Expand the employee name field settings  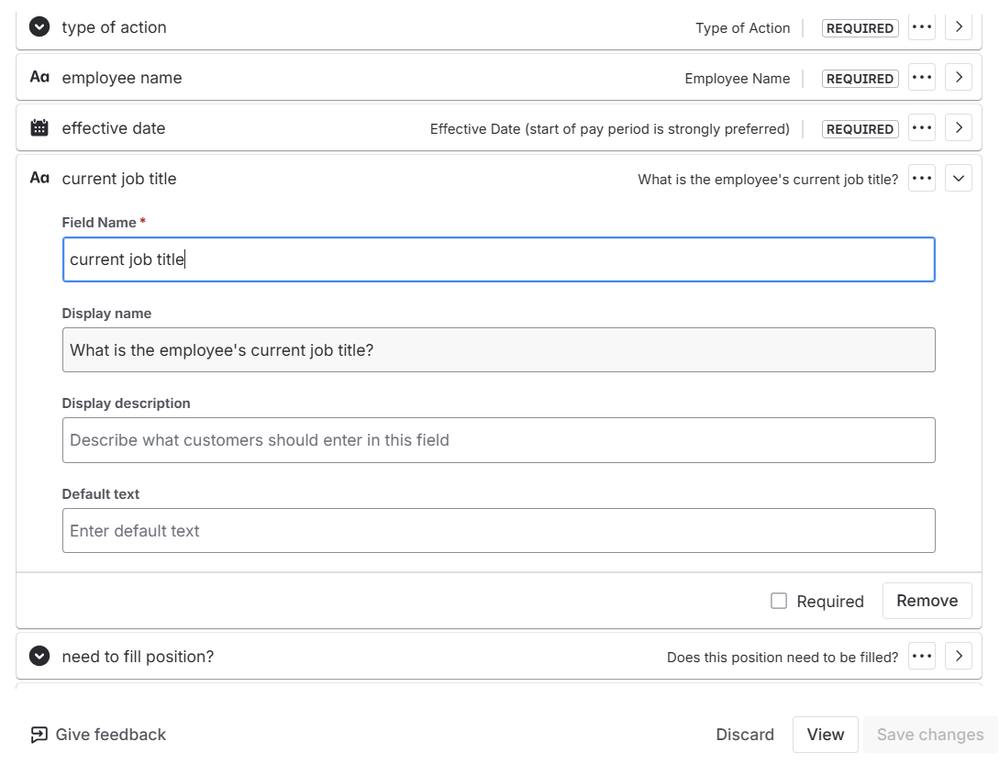(x=958, y=77)
